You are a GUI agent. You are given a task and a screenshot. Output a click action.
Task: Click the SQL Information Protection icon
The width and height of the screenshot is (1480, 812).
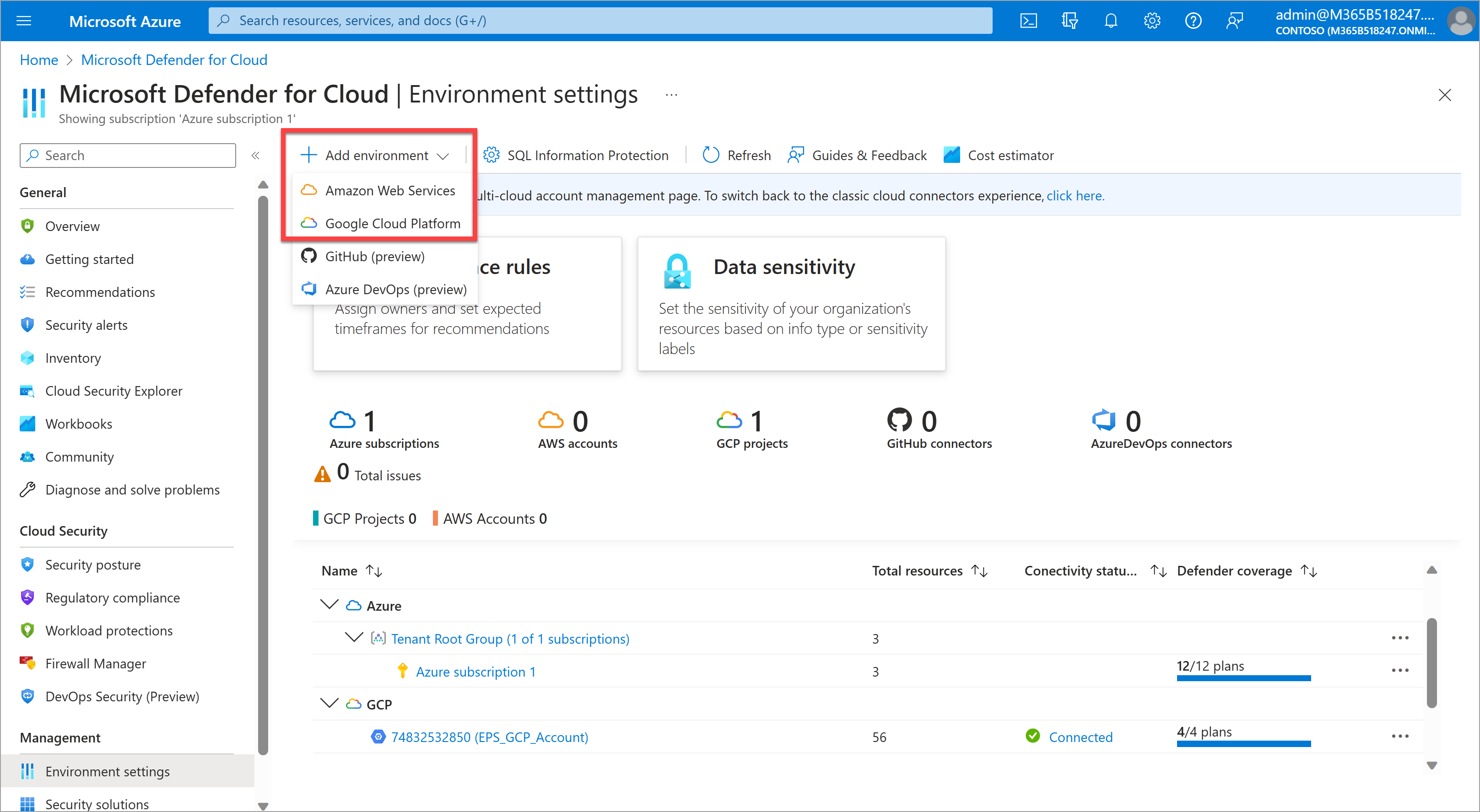click(493, 155)
